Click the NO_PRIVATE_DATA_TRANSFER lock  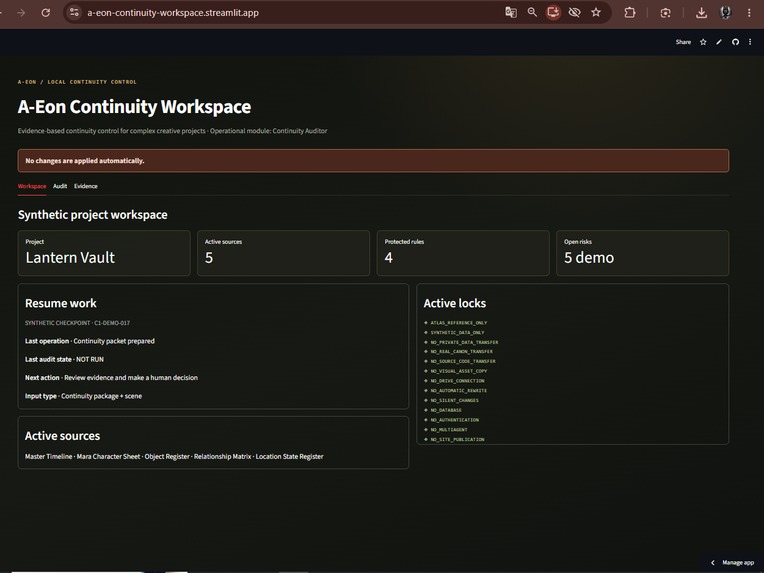(464, 342)
